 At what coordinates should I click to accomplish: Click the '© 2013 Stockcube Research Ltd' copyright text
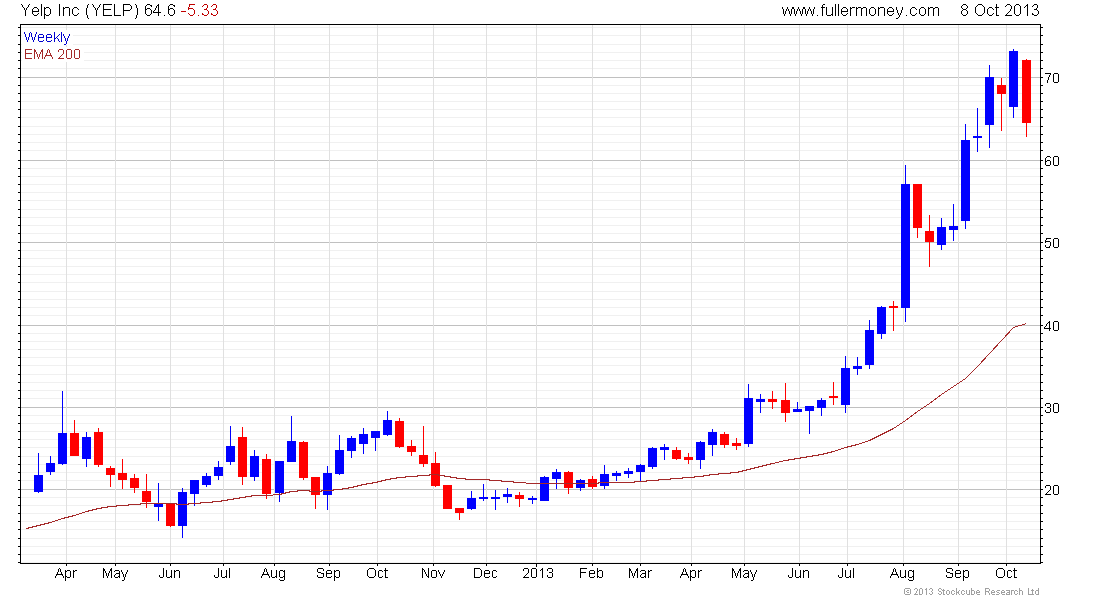pos(971,592)
